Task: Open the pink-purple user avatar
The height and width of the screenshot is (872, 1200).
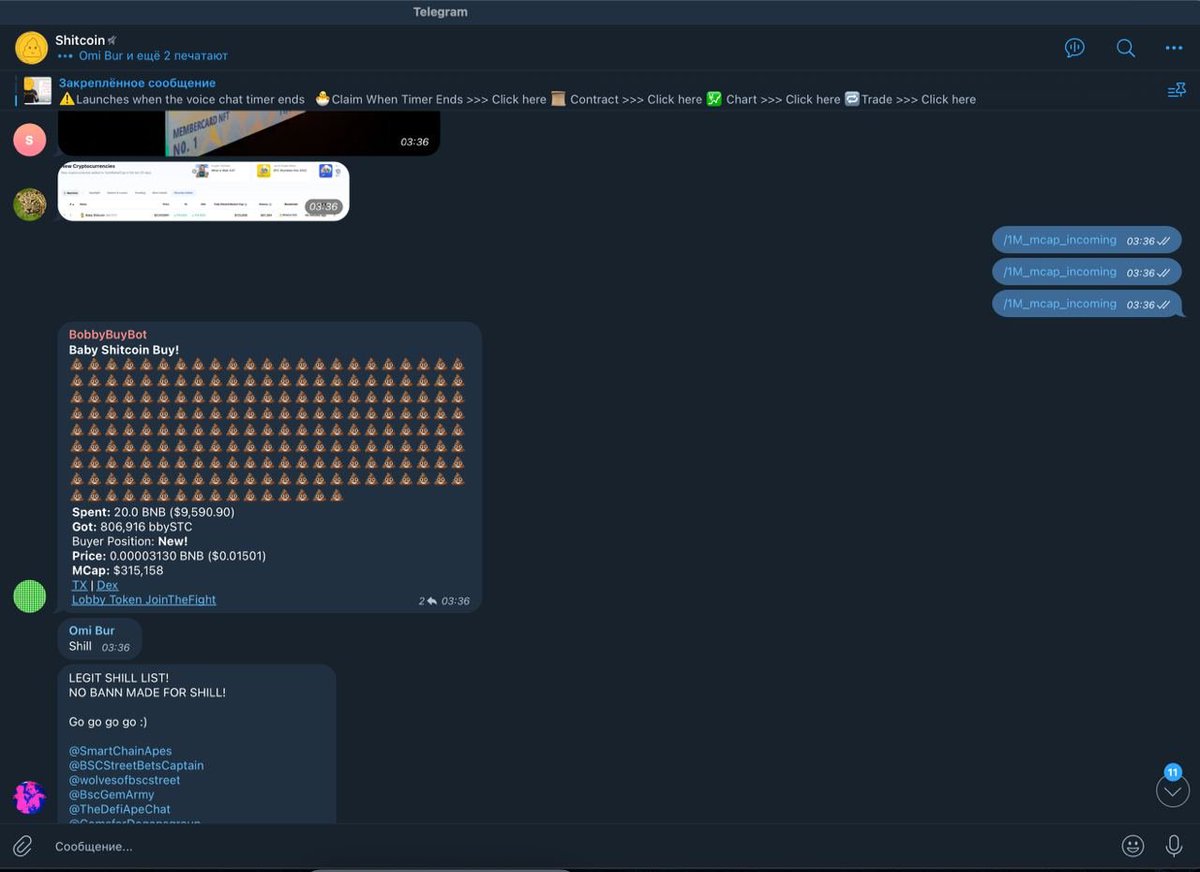Action: pyautogui.click(x=29, y=798)
